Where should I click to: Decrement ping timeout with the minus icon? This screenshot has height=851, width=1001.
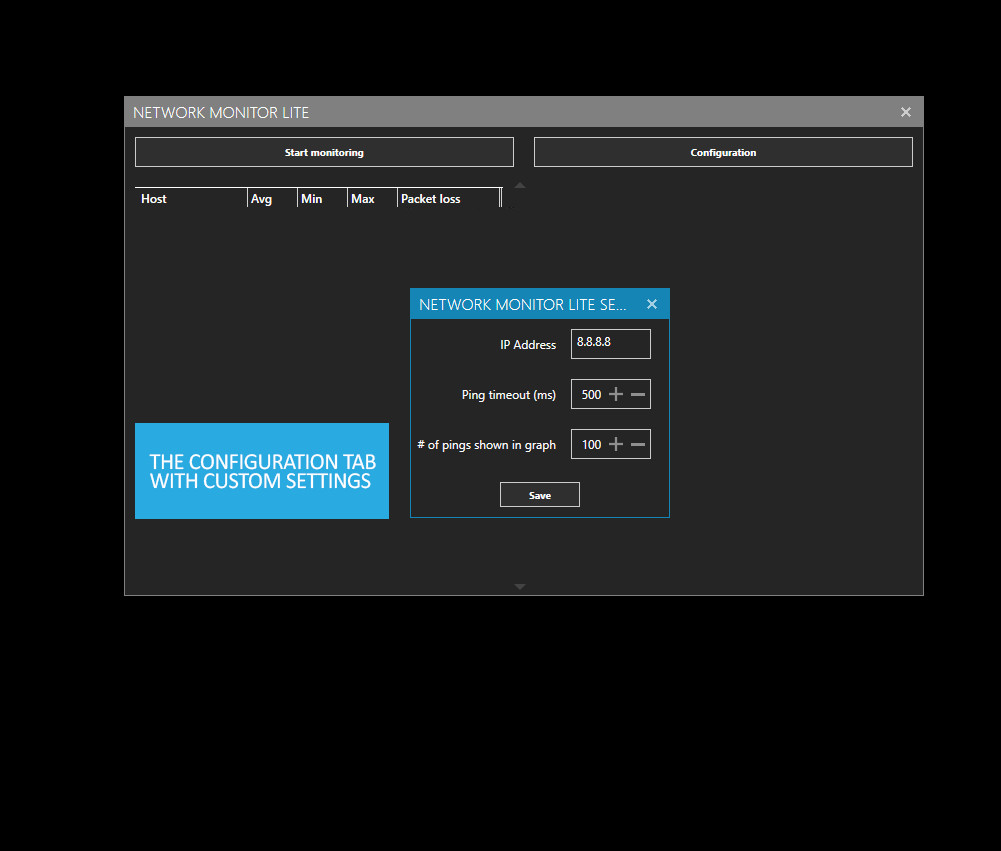(x=639, y=394)
